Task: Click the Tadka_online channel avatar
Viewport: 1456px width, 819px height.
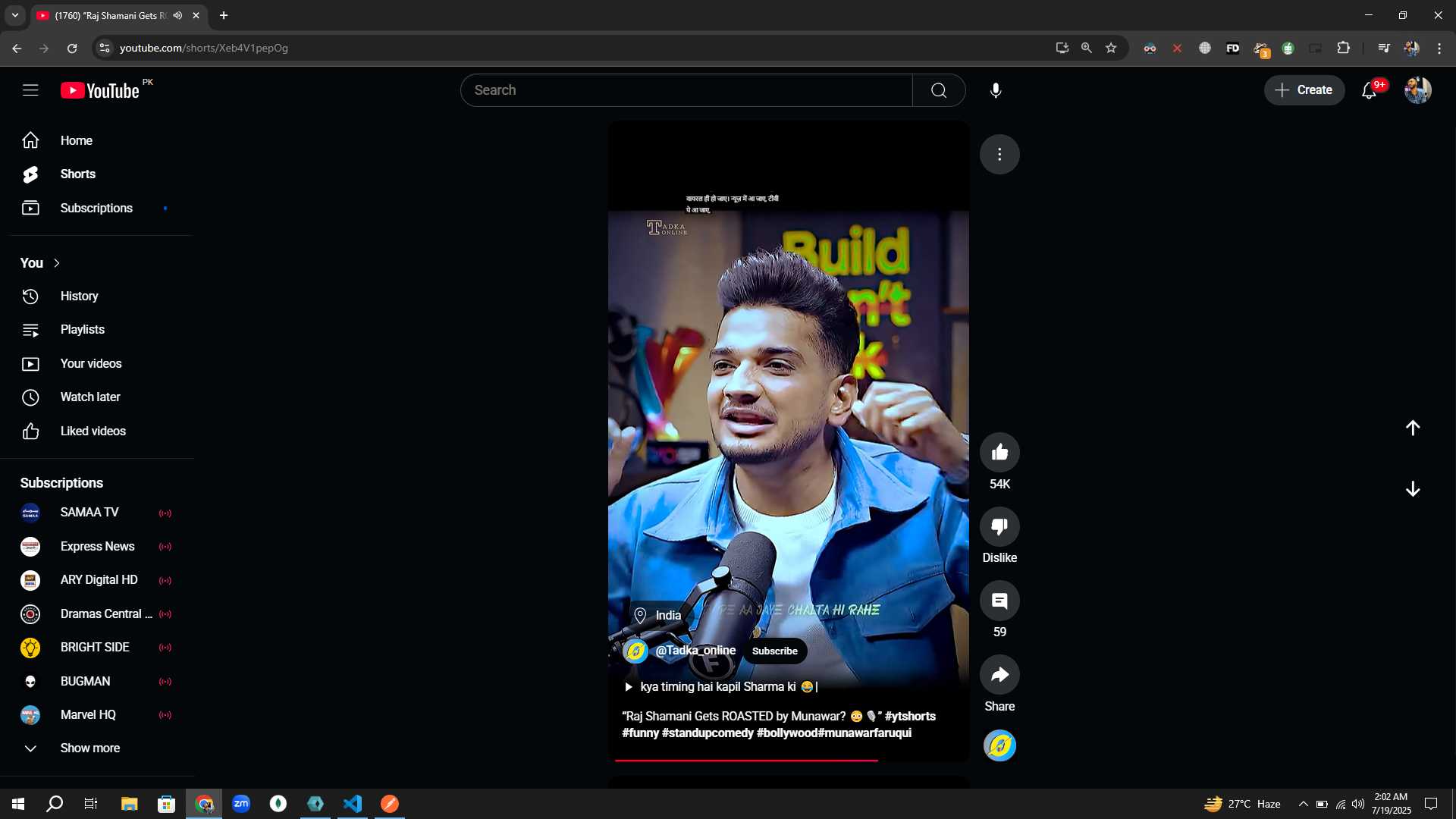Action: pos(635,651)
